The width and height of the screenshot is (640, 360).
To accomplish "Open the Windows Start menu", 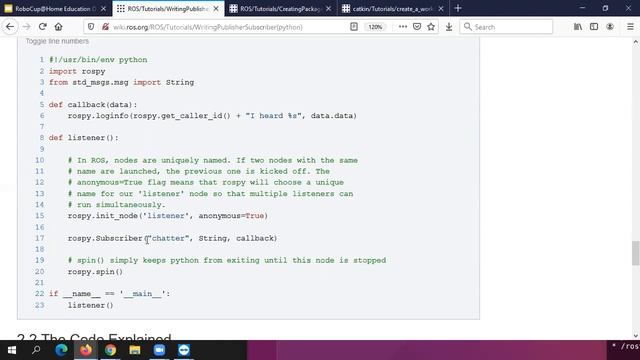I will coord(12,350).
